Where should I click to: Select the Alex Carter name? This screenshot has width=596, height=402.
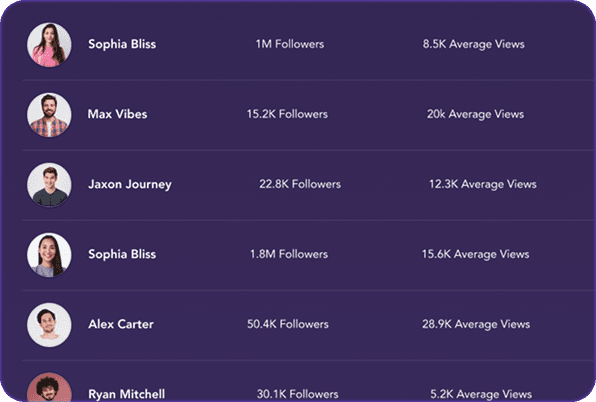[x=121, y=324]
